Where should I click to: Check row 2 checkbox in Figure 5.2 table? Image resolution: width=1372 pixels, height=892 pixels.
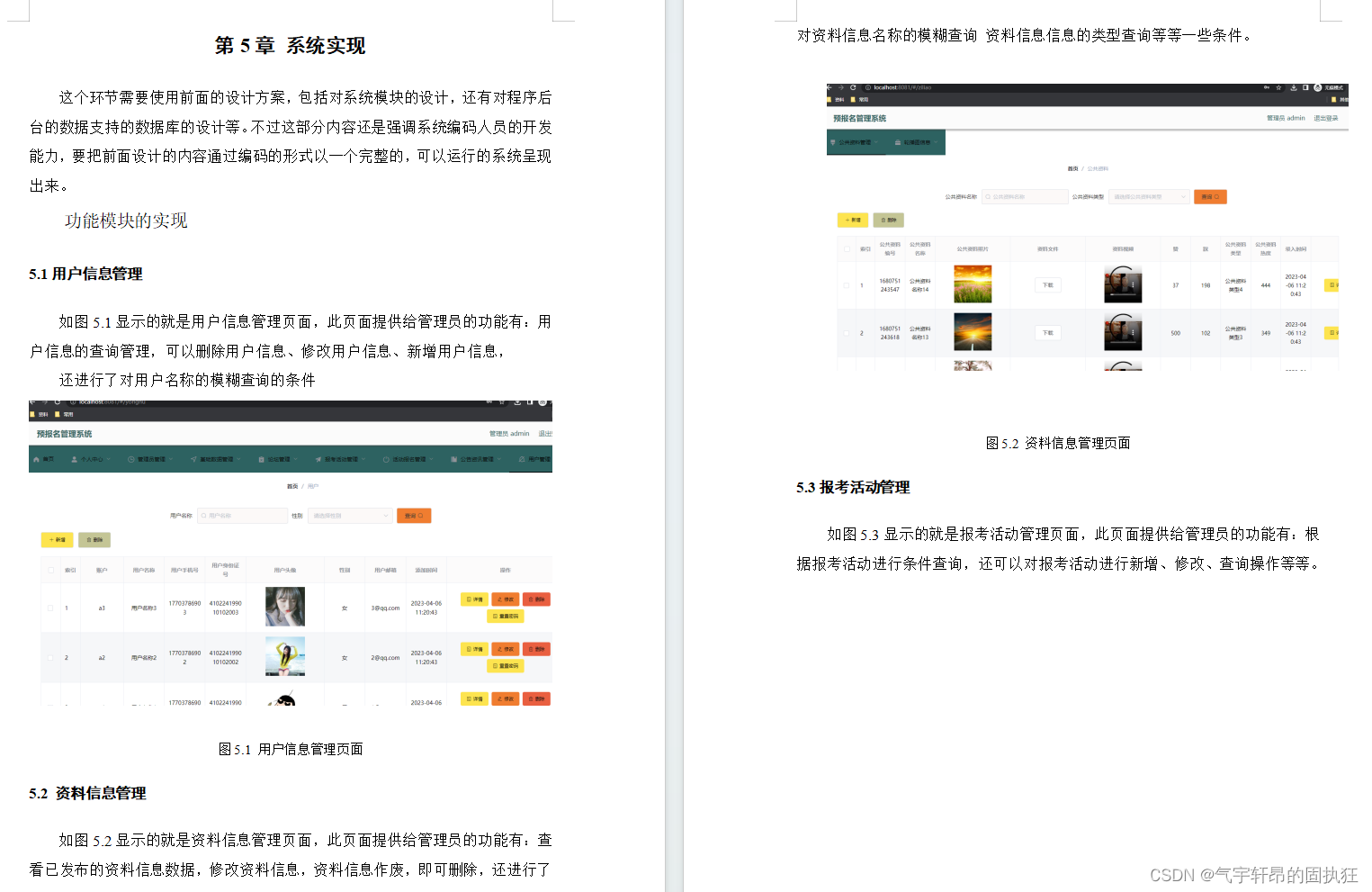pyautogui.click(x=847, y=333)
